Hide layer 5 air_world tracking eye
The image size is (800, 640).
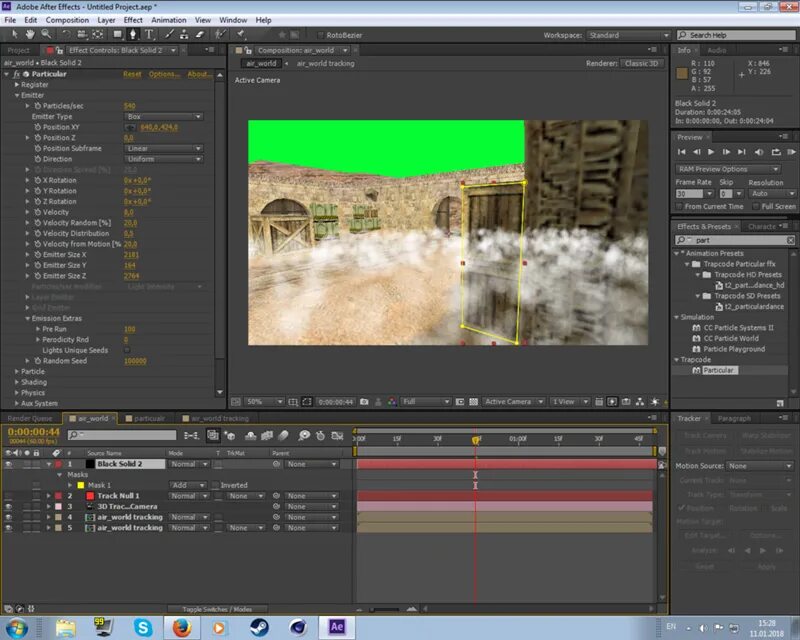pos(8,528)
